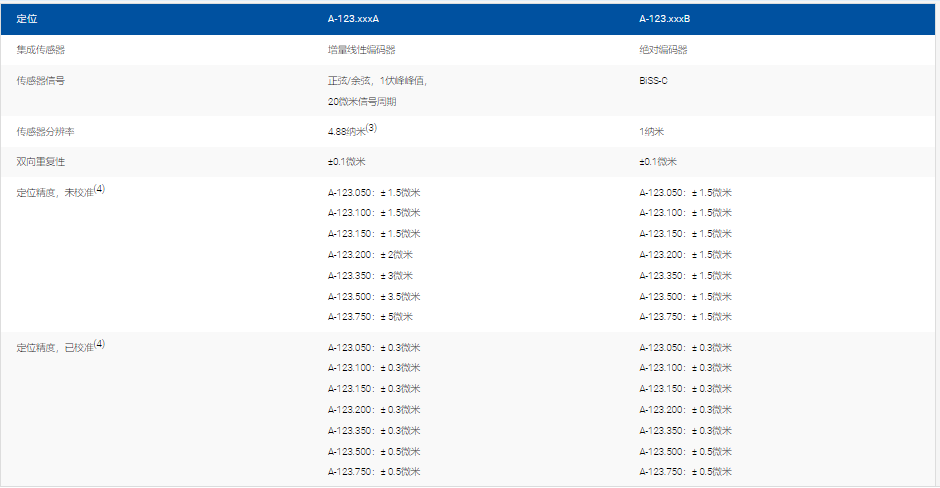Select the A-123.200: ±2微米 entry

tap(370, 255)
